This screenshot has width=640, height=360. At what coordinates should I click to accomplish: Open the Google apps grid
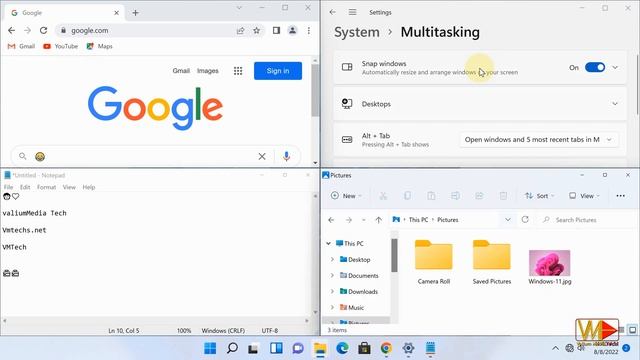pyautogui.click(x=238, y=71)
